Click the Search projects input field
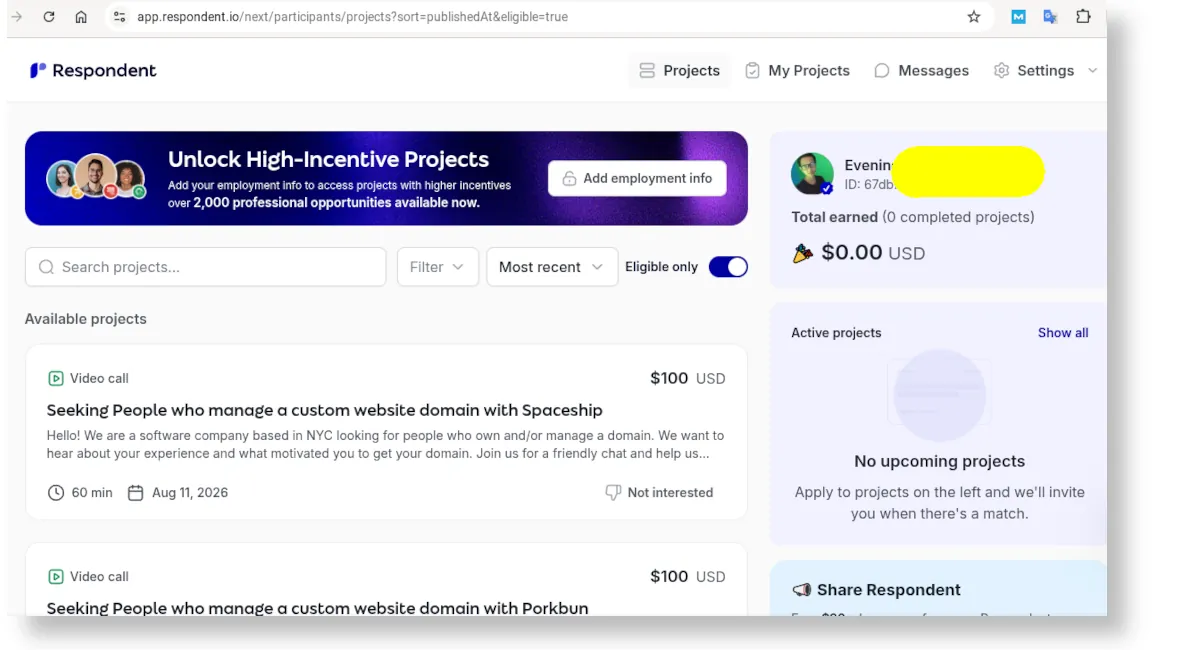This screenshot has width=1200, height=650. click(205, 267)
